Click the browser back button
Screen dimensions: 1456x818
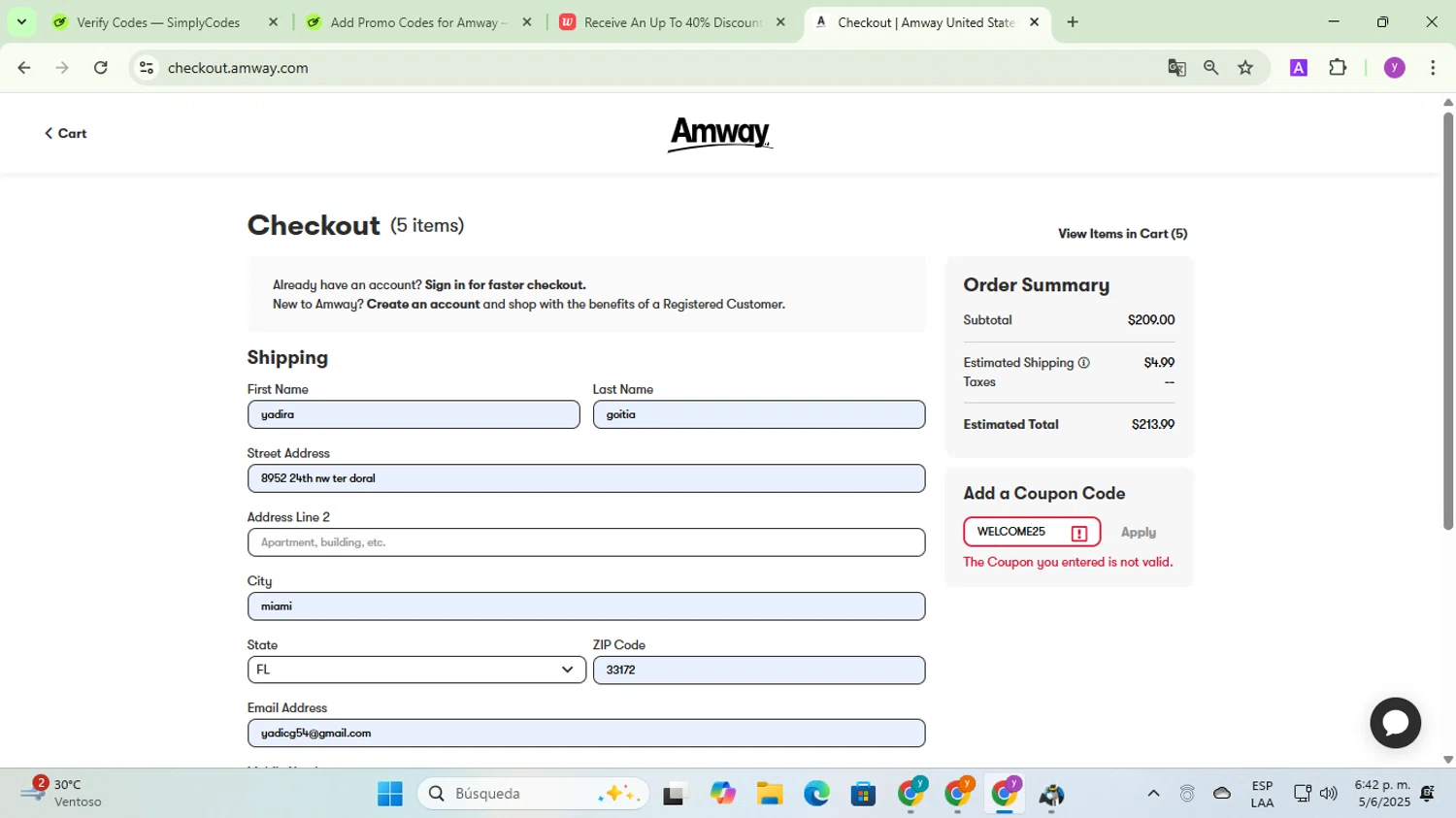pyautogui.click(x=24, y=68)
